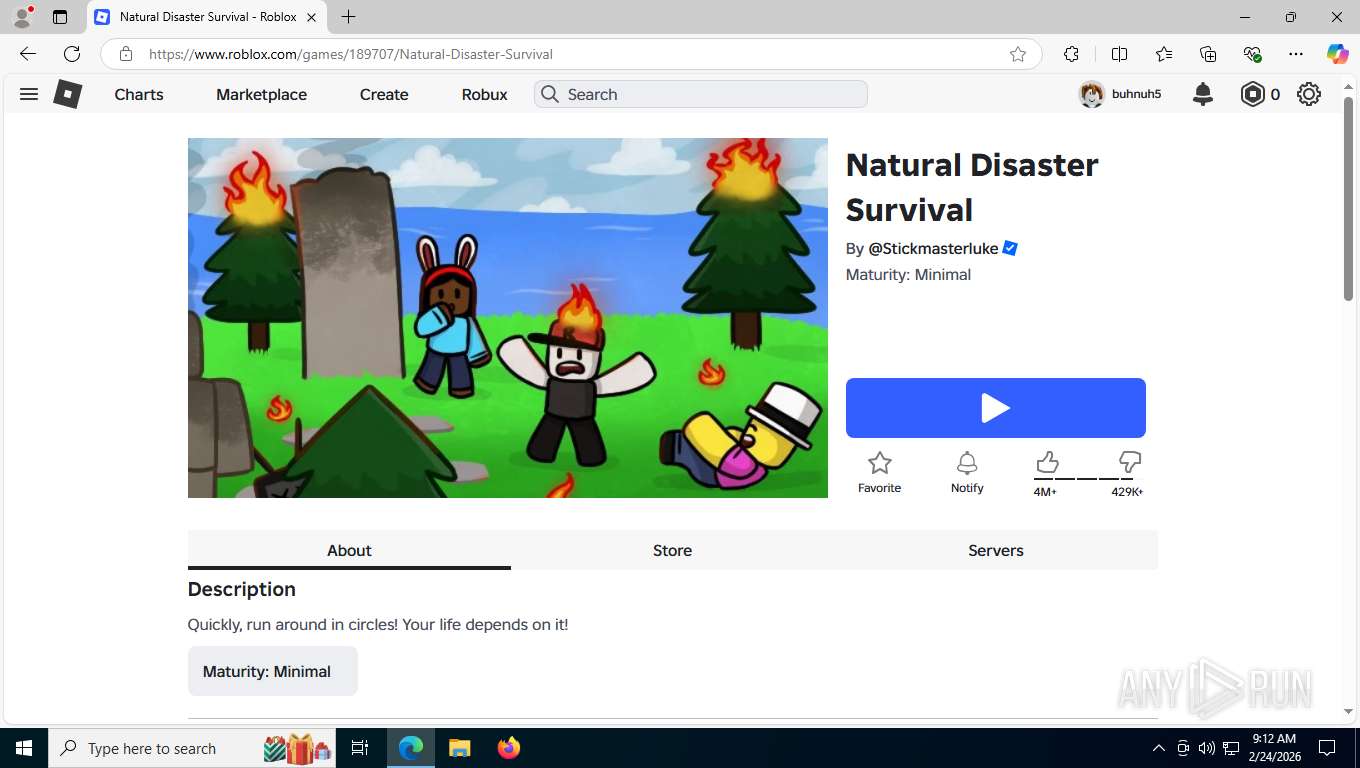View site information padlock icon
The height and width of the screenshot is (768, 1360).
coord(125,54)
